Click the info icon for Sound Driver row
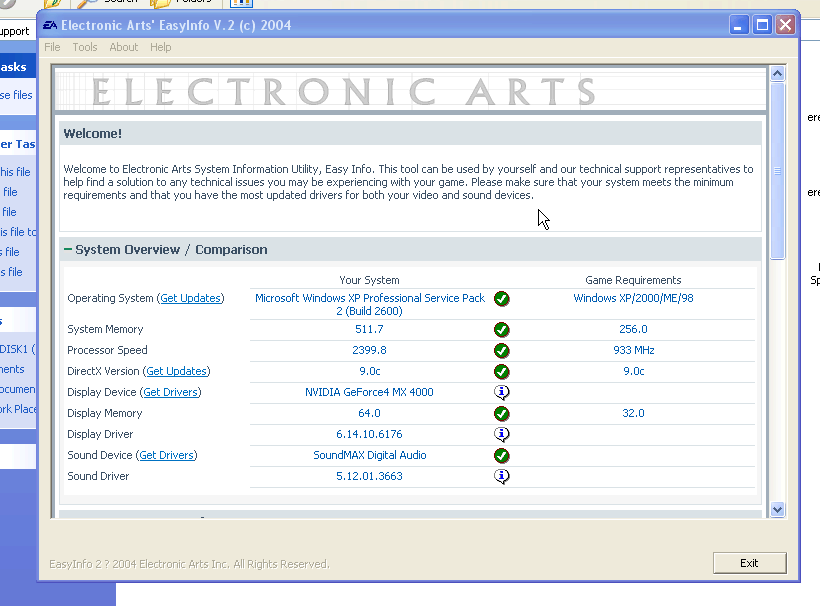This screenshot has width=820, height=606. (502, 476)
